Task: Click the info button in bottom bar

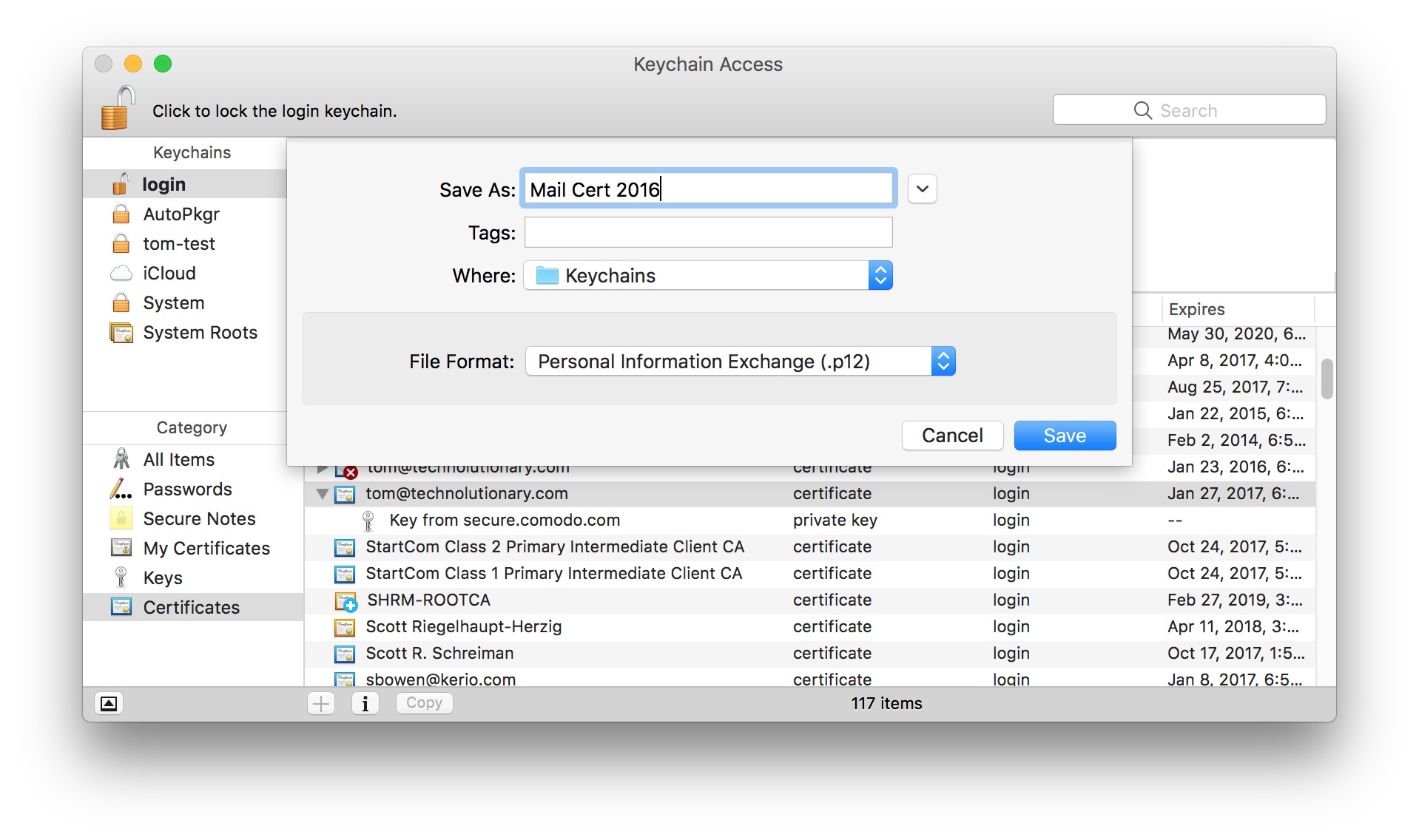Action: pyautogui.click(x=365, y=703)
